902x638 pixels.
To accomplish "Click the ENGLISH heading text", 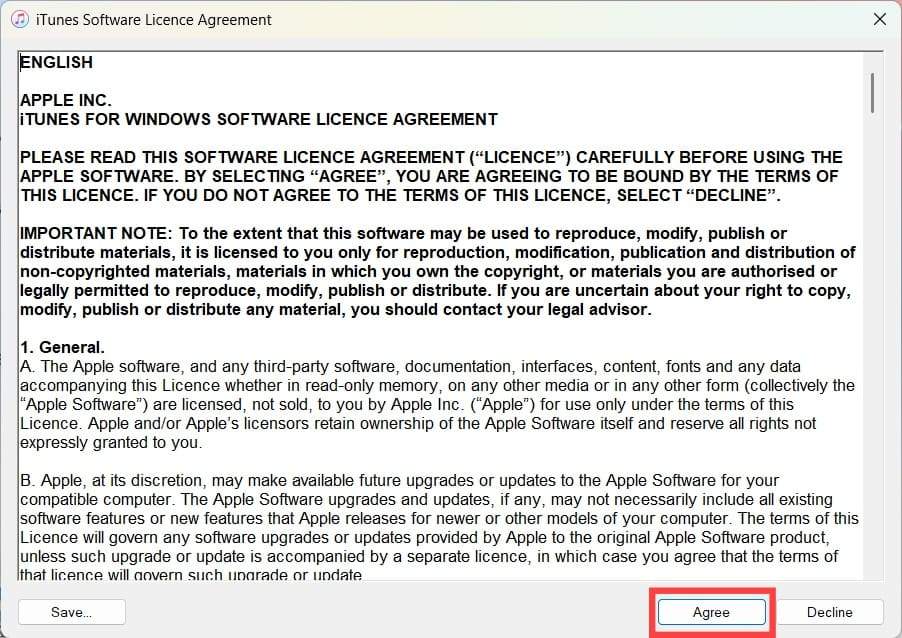I will click(x=56, y=62).
